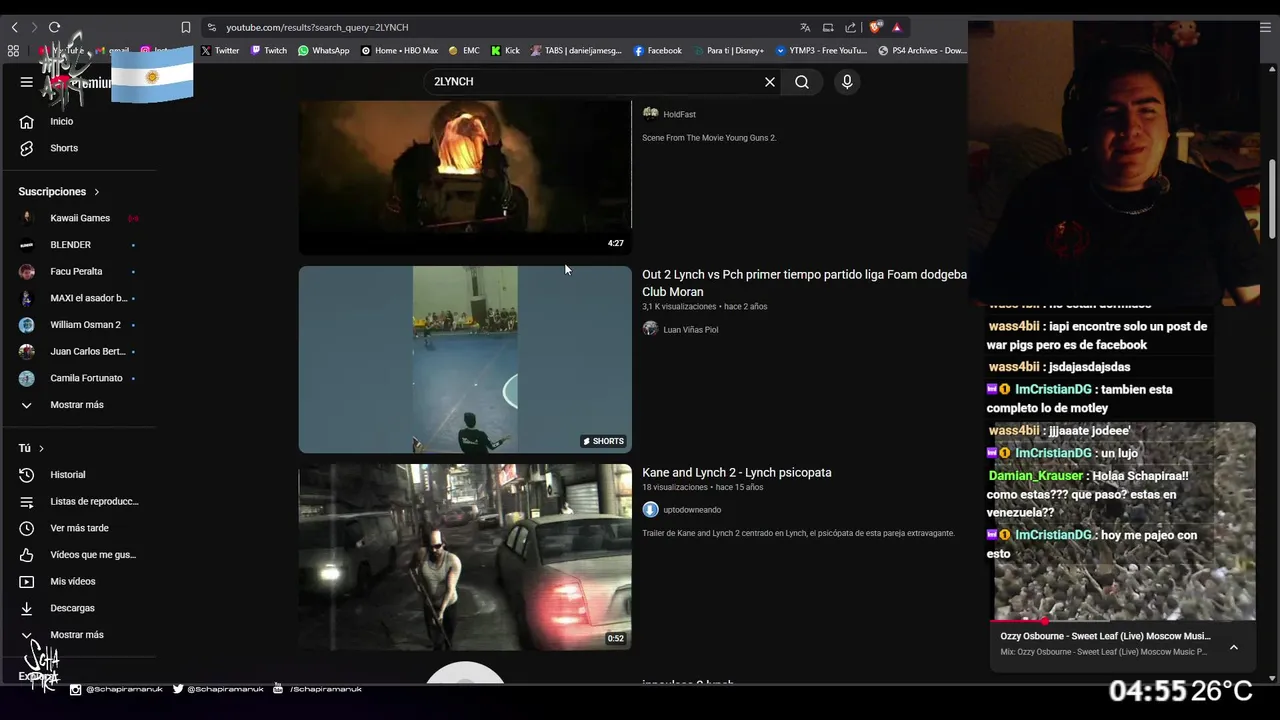Clear the 2LYNCH search with the X
Screen dimensions: 1280x720
point(770,82)
